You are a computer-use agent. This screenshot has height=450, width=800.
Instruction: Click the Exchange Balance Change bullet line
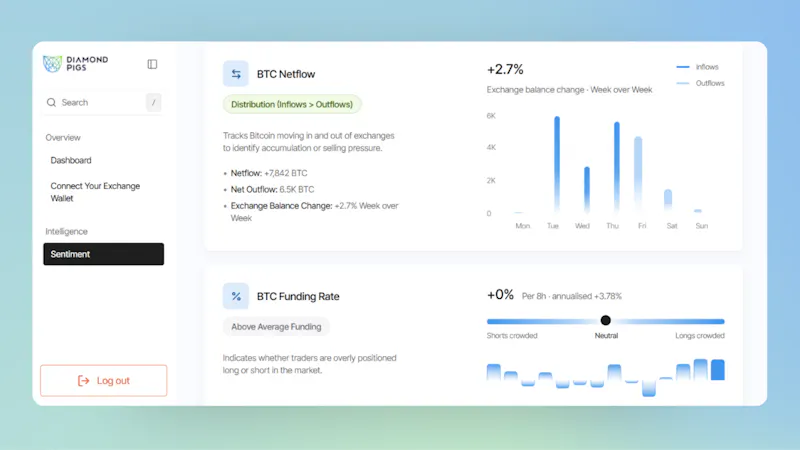pyautogui.click(x=314, y=212)
